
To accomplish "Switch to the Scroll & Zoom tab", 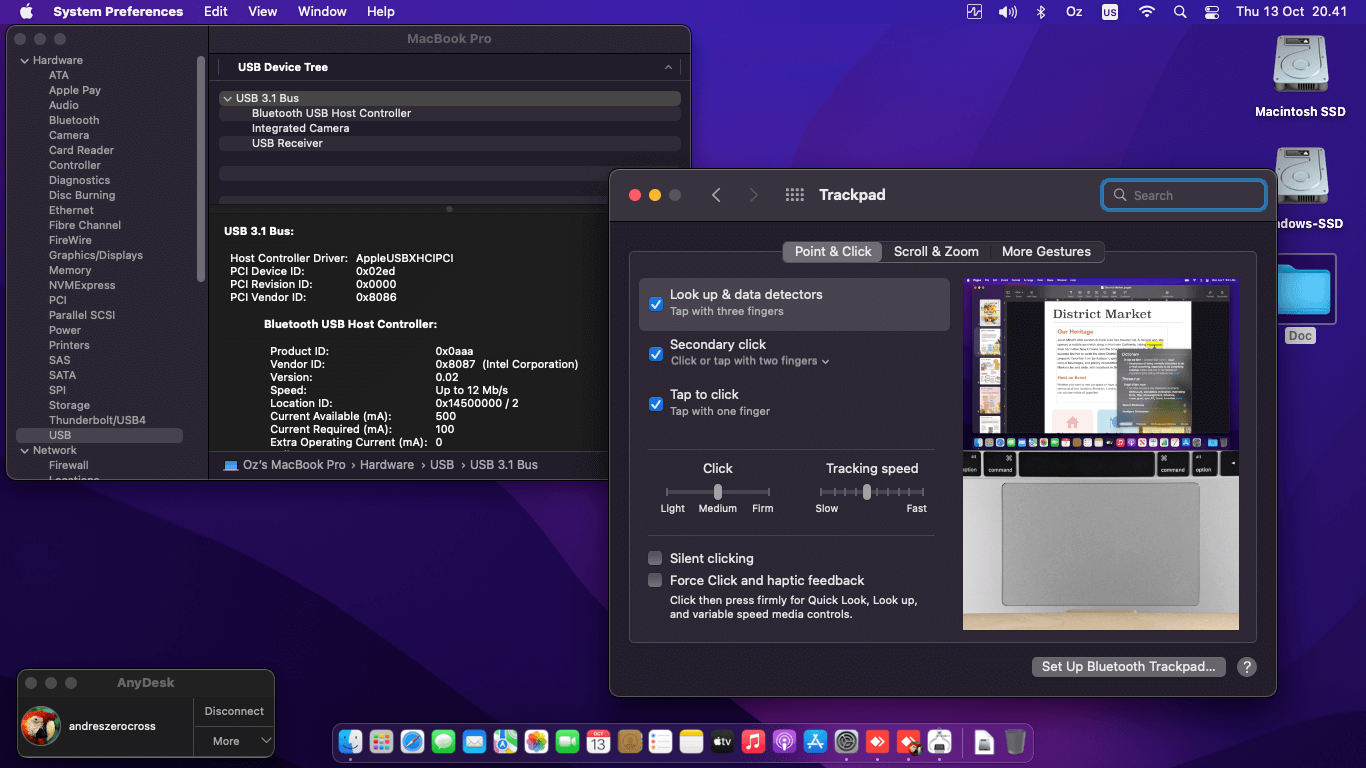I will pyautogui.click(x=936, y=251).
